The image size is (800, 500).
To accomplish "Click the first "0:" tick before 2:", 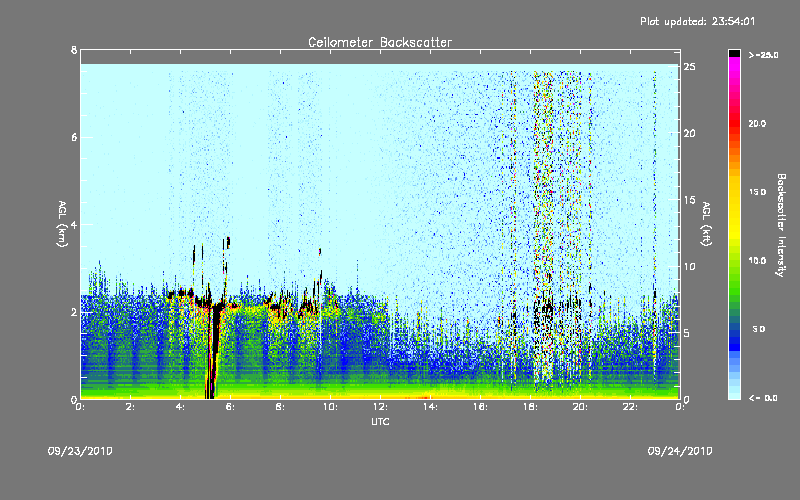I will [x=80, y=407].
